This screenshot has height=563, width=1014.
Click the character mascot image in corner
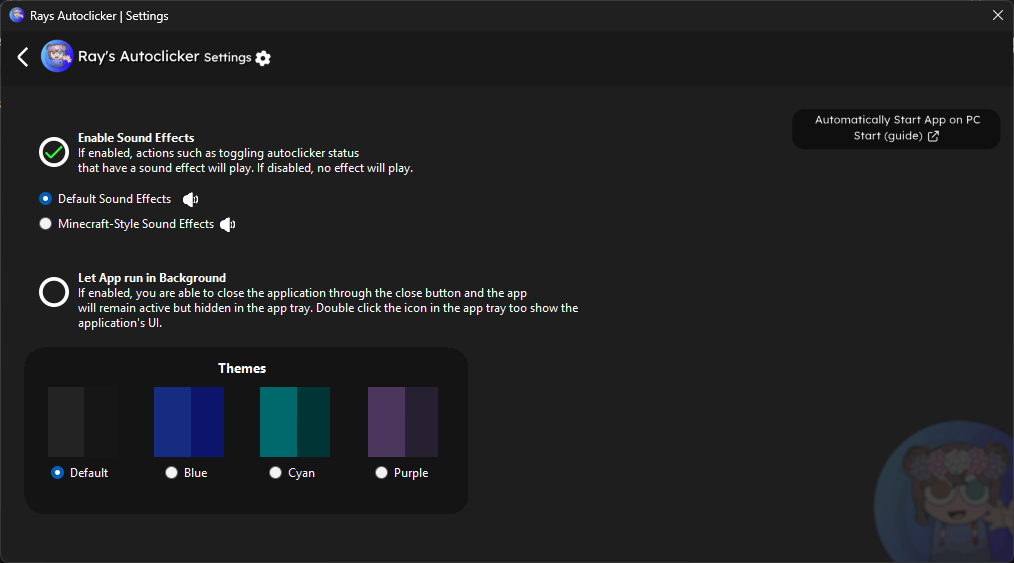(x=944, y=492)
